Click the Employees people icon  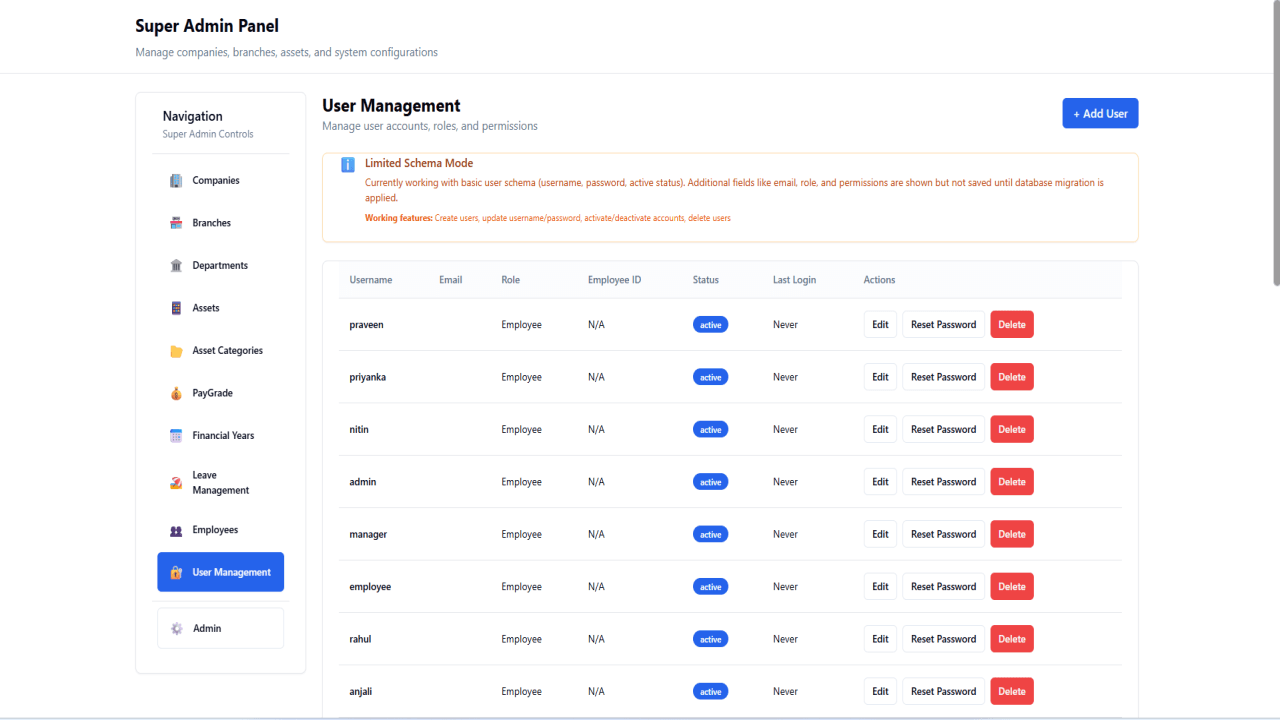[176, 530]
